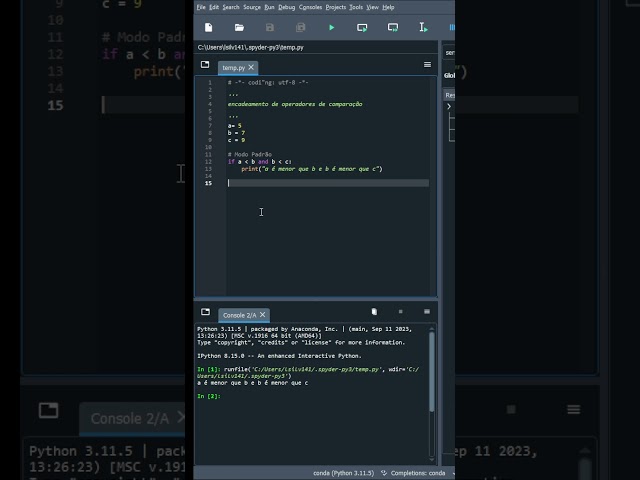Close the temp.py tab
Image resolution: width=640 pixels, height=480 pixels.
point(251,67)
